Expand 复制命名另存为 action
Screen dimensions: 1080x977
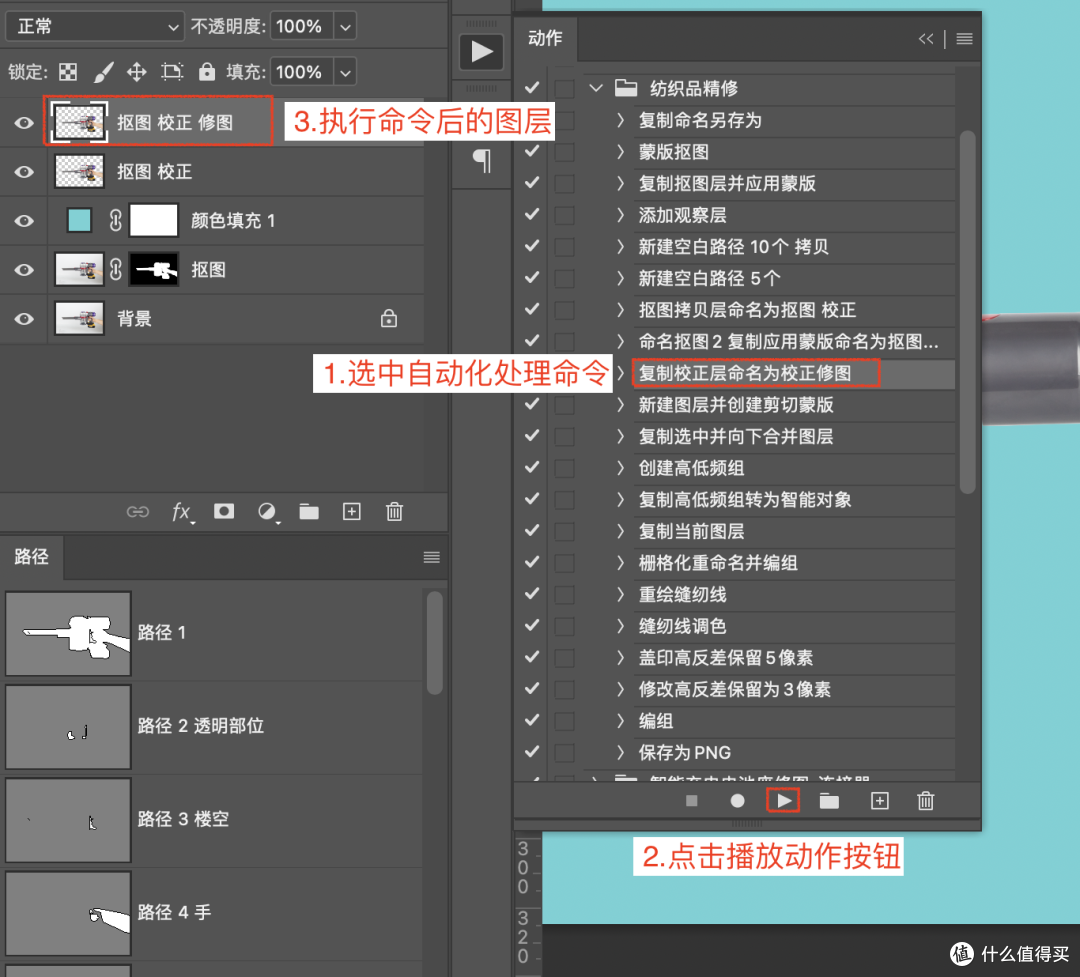(621, 120)
